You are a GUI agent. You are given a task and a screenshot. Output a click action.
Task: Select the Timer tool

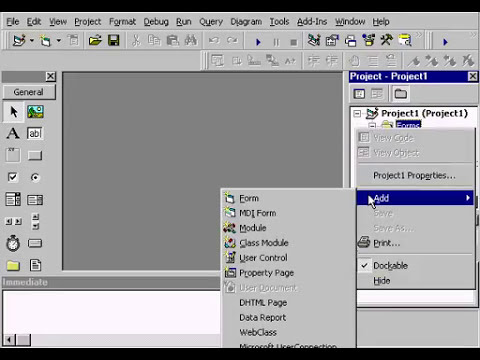point(13,243)
